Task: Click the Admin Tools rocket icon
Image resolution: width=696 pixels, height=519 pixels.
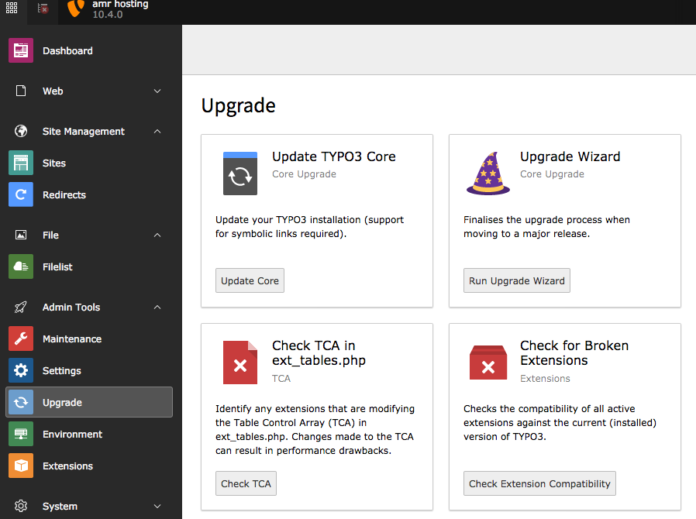Action: pyautogui.click(x=21, y=307)
